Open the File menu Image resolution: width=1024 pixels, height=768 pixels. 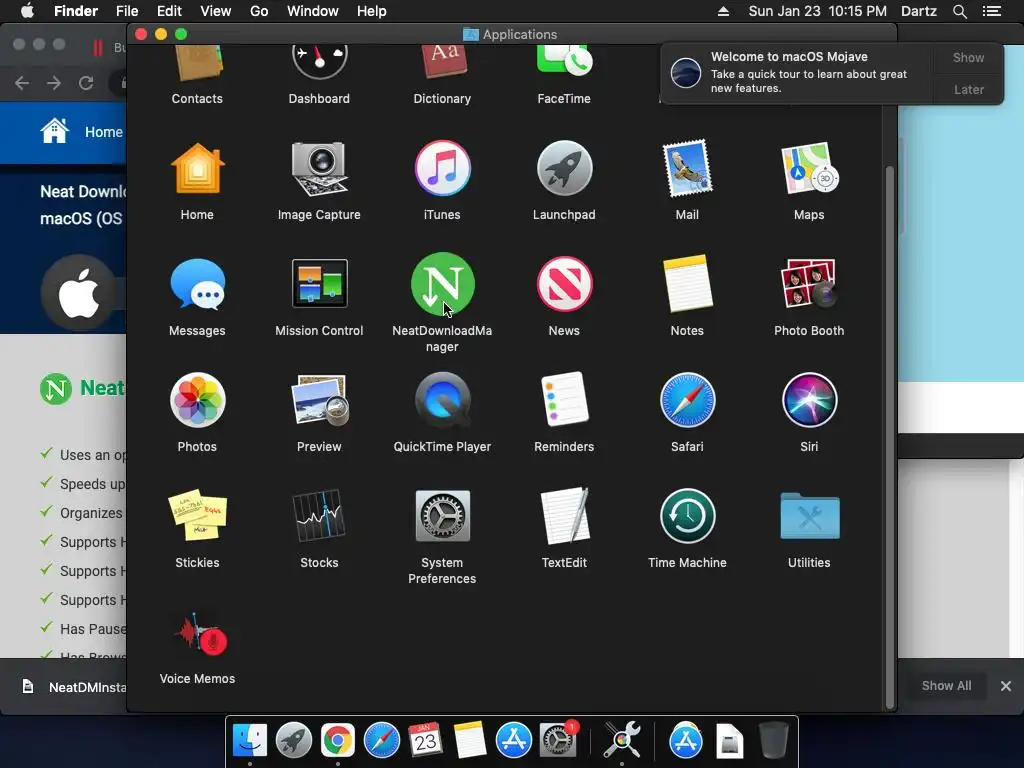click(127, 11)
